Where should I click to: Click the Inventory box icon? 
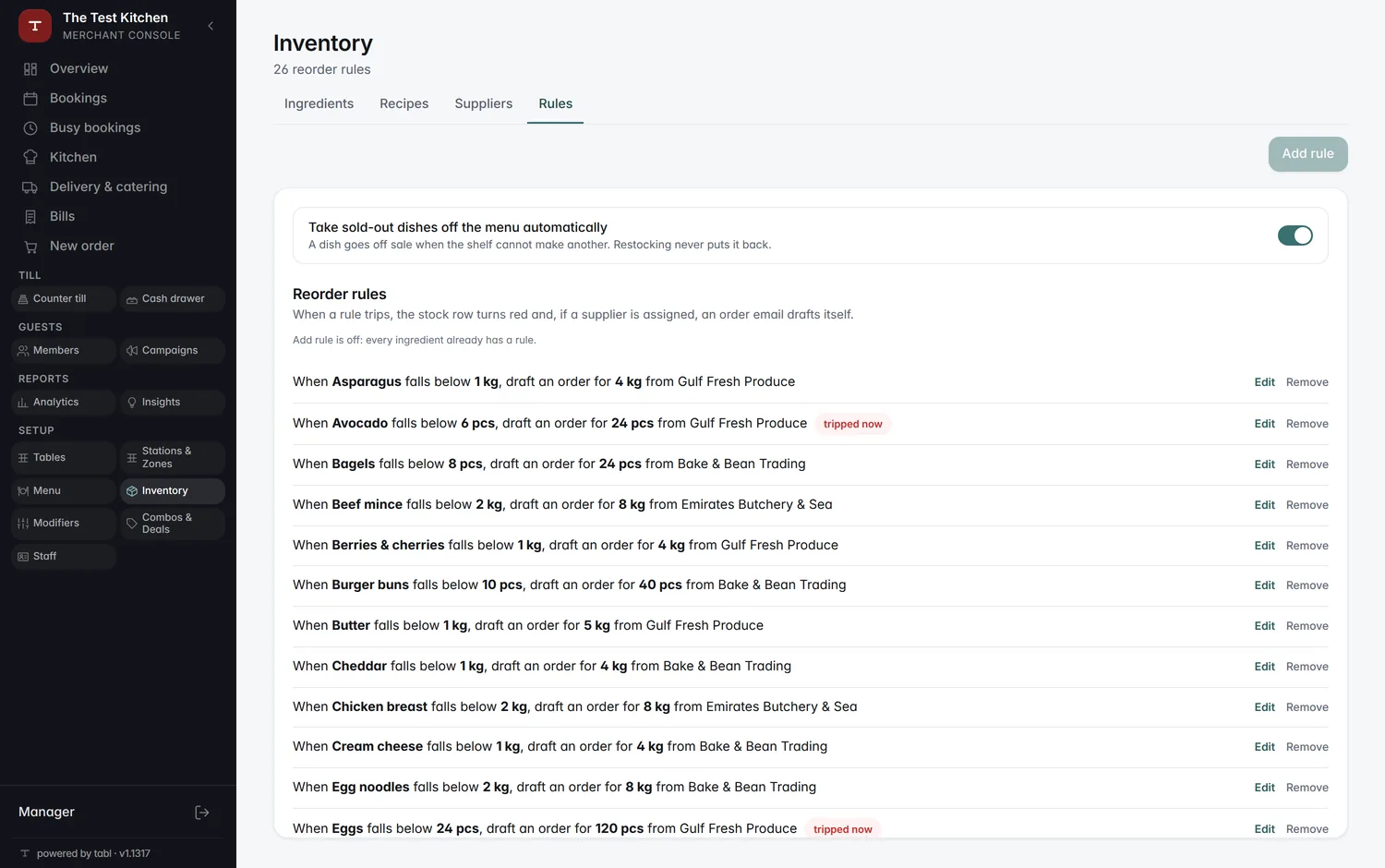click(132, 491)
